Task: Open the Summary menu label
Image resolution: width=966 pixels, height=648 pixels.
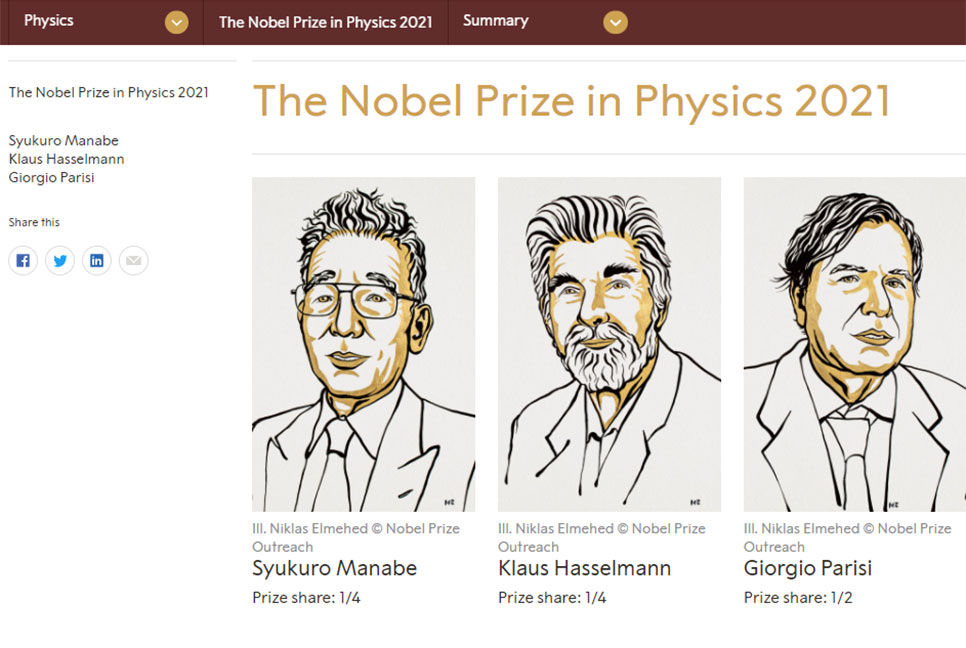Action: (495, 21)
